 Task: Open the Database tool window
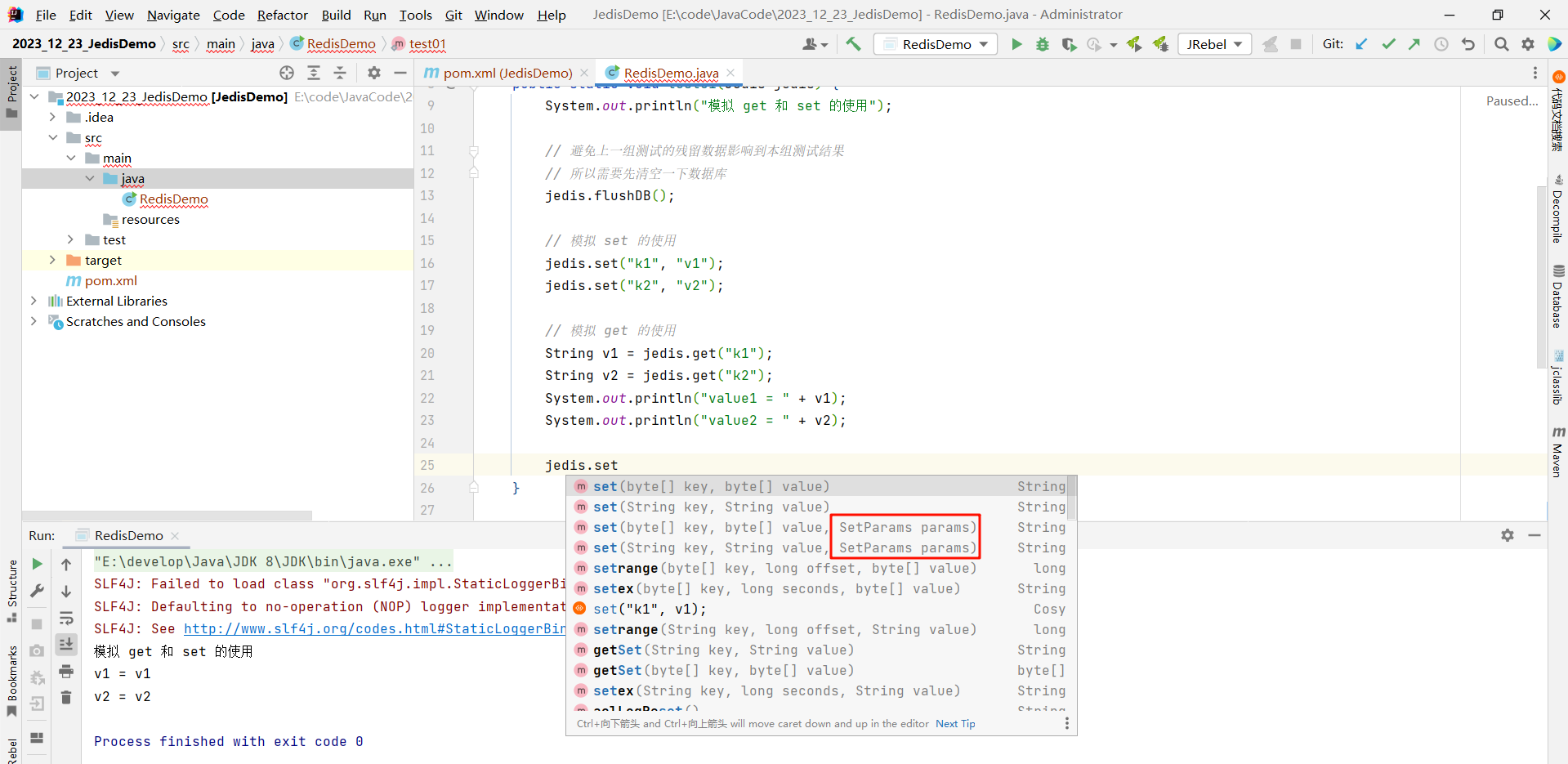1558,297
